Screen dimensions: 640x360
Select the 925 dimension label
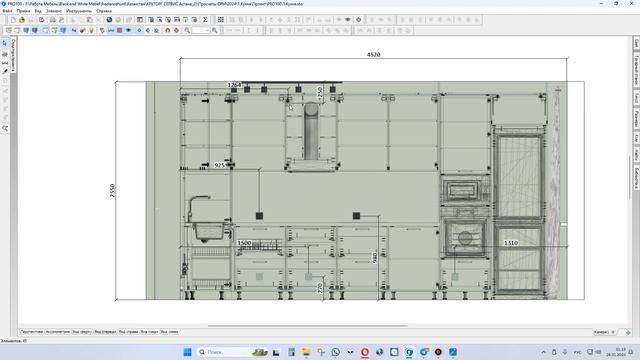click(x=220, y=165)
